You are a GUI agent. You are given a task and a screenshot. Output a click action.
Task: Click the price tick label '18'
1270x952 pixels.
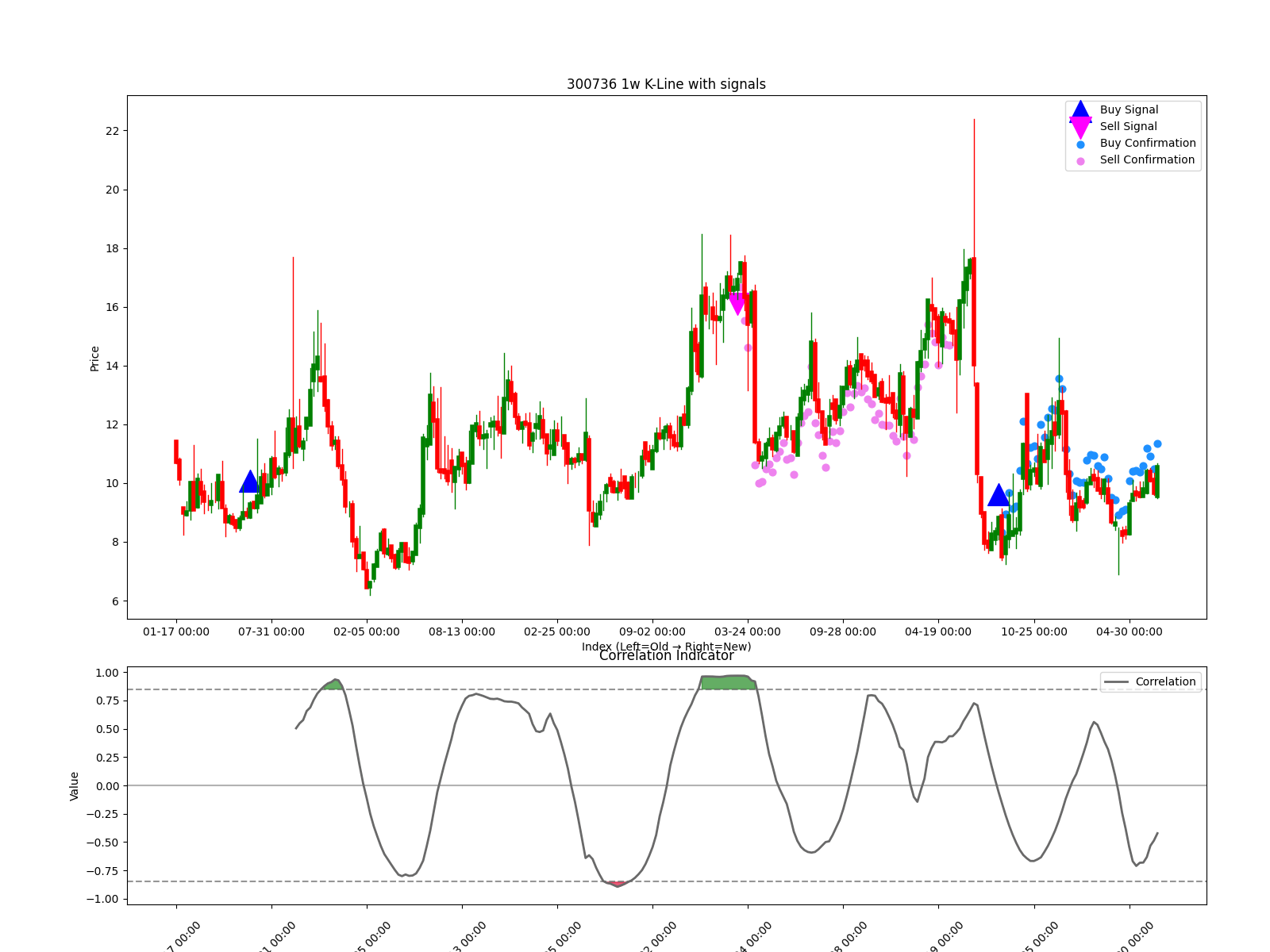pos(112,248)
